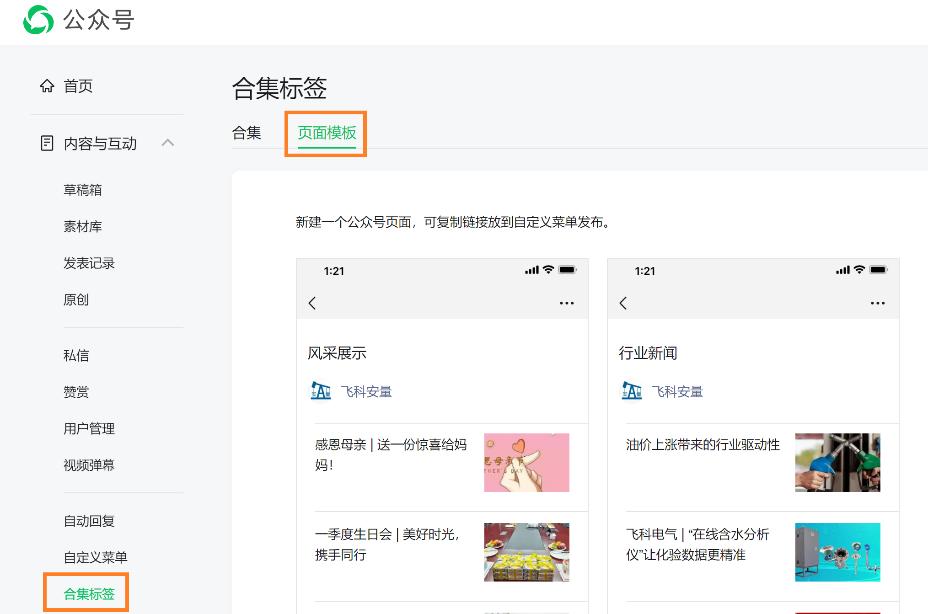
Task: Click the back arrow in 风采展示 preview
Action: tap(312, 303)
